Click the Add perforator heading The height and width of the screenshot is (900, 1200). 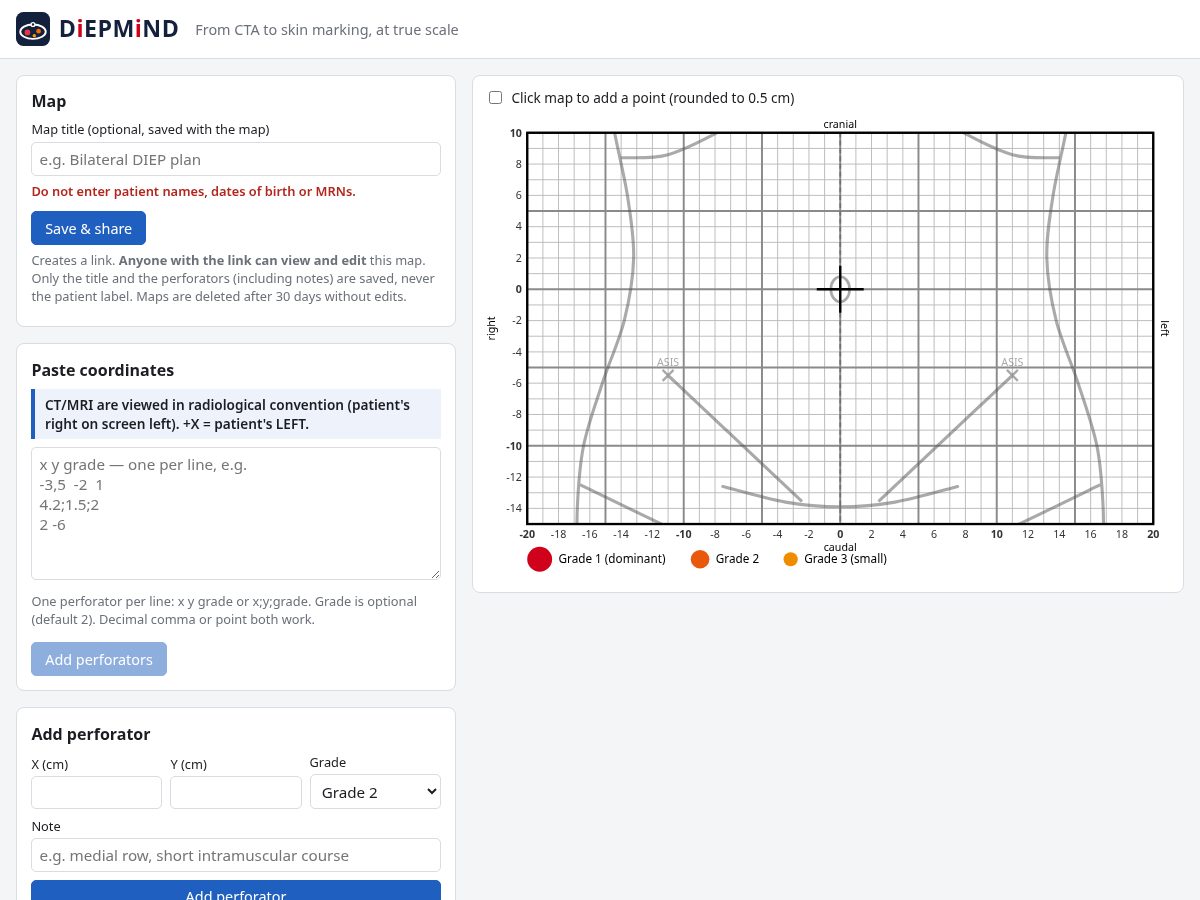tap(91, 734)
